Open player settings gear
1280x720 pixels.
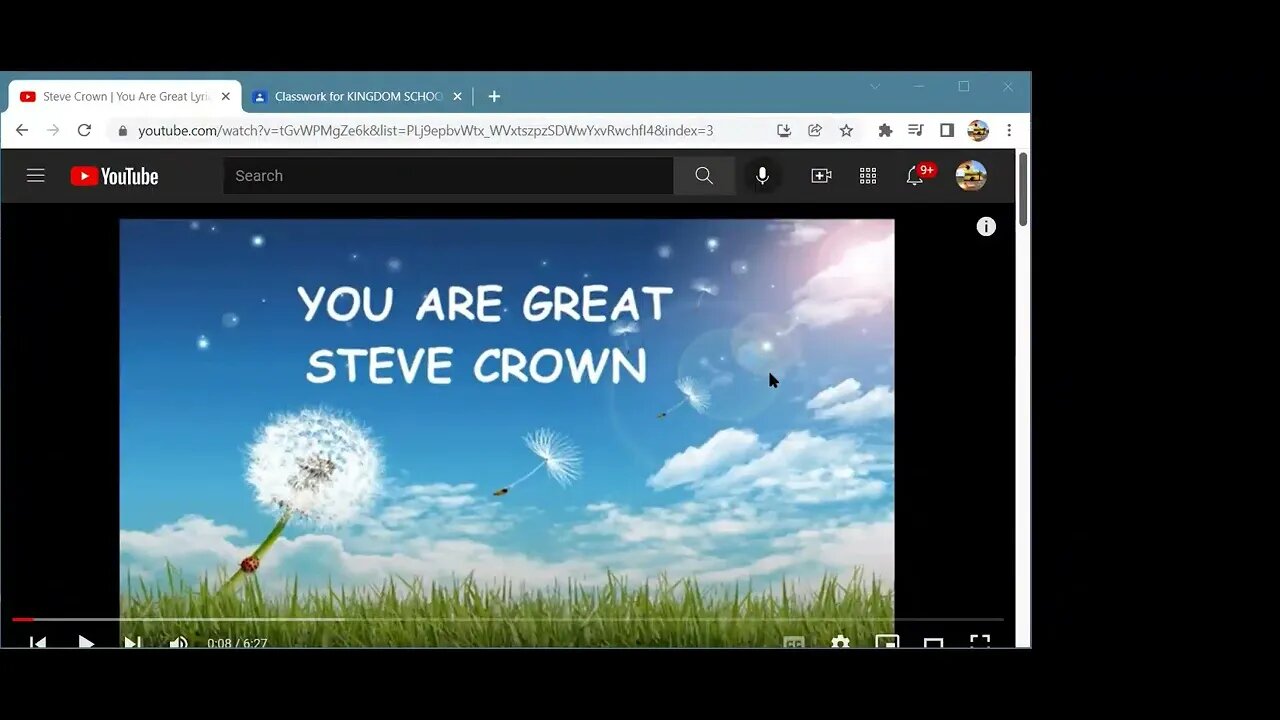pyautogui.click(x=840, y=642)
